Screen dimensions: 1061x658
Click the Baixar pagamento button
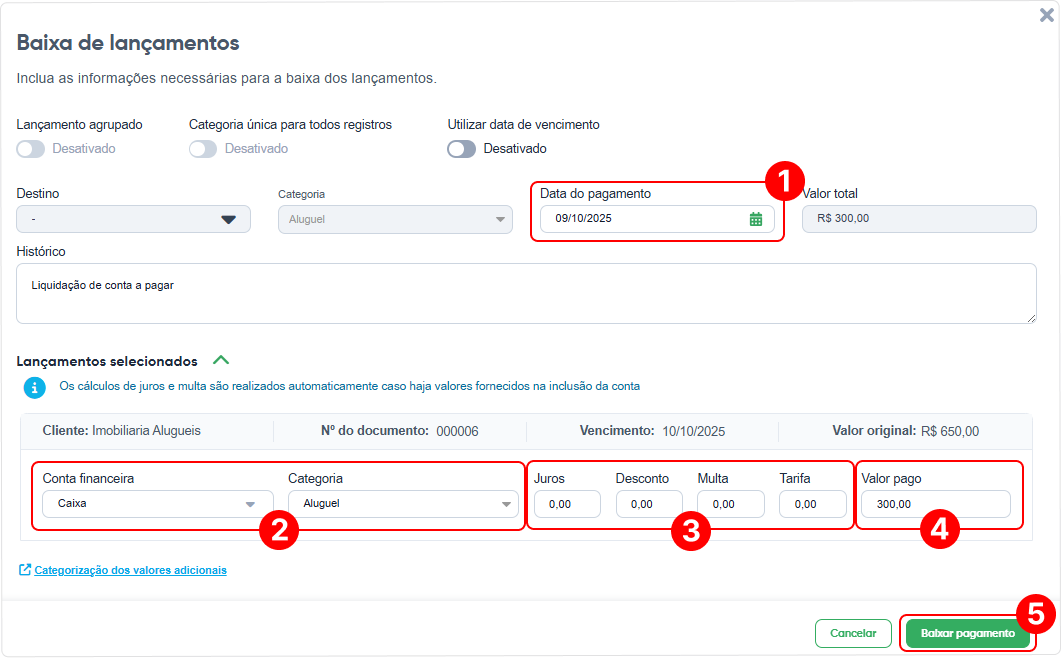coord(968,634)
